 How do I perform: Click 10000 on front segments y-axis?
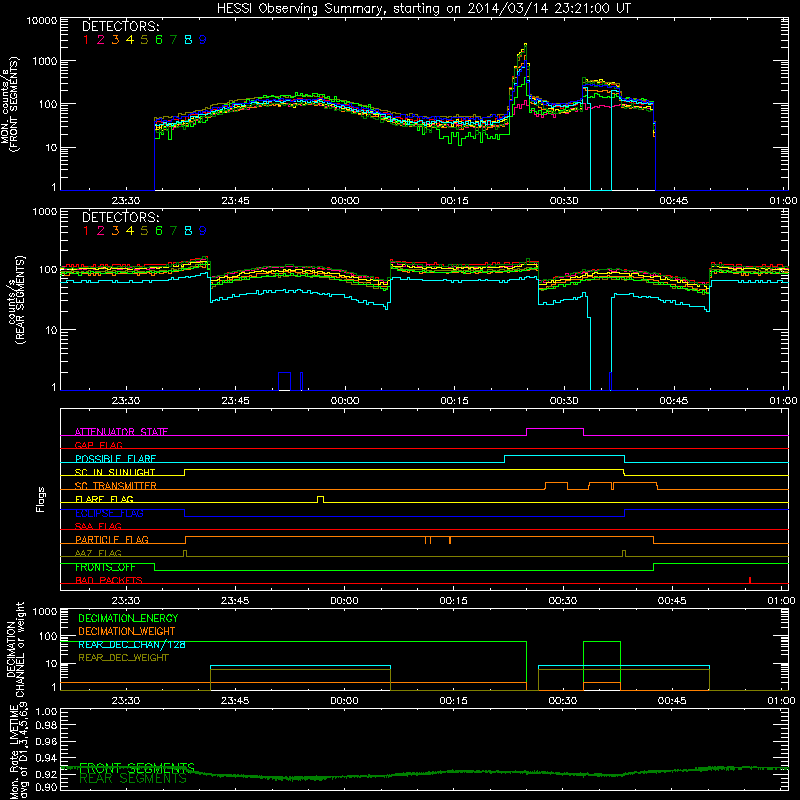pos(42,20)
